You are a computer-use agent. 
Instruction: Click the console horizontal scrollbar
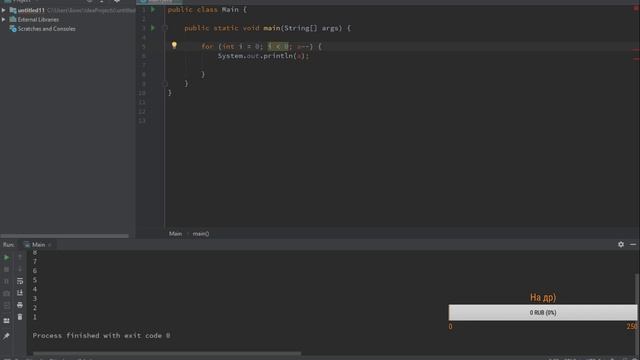click(167, 353)
